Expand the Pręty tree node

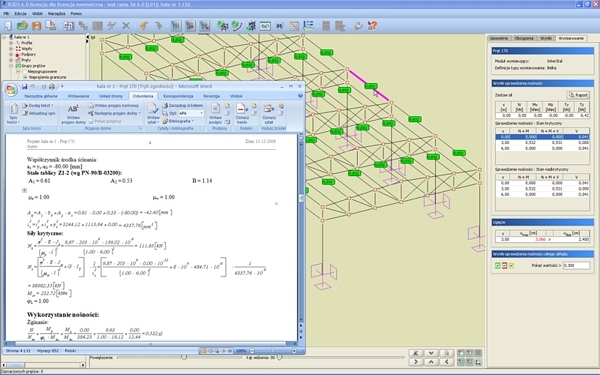tap(11, 60)
